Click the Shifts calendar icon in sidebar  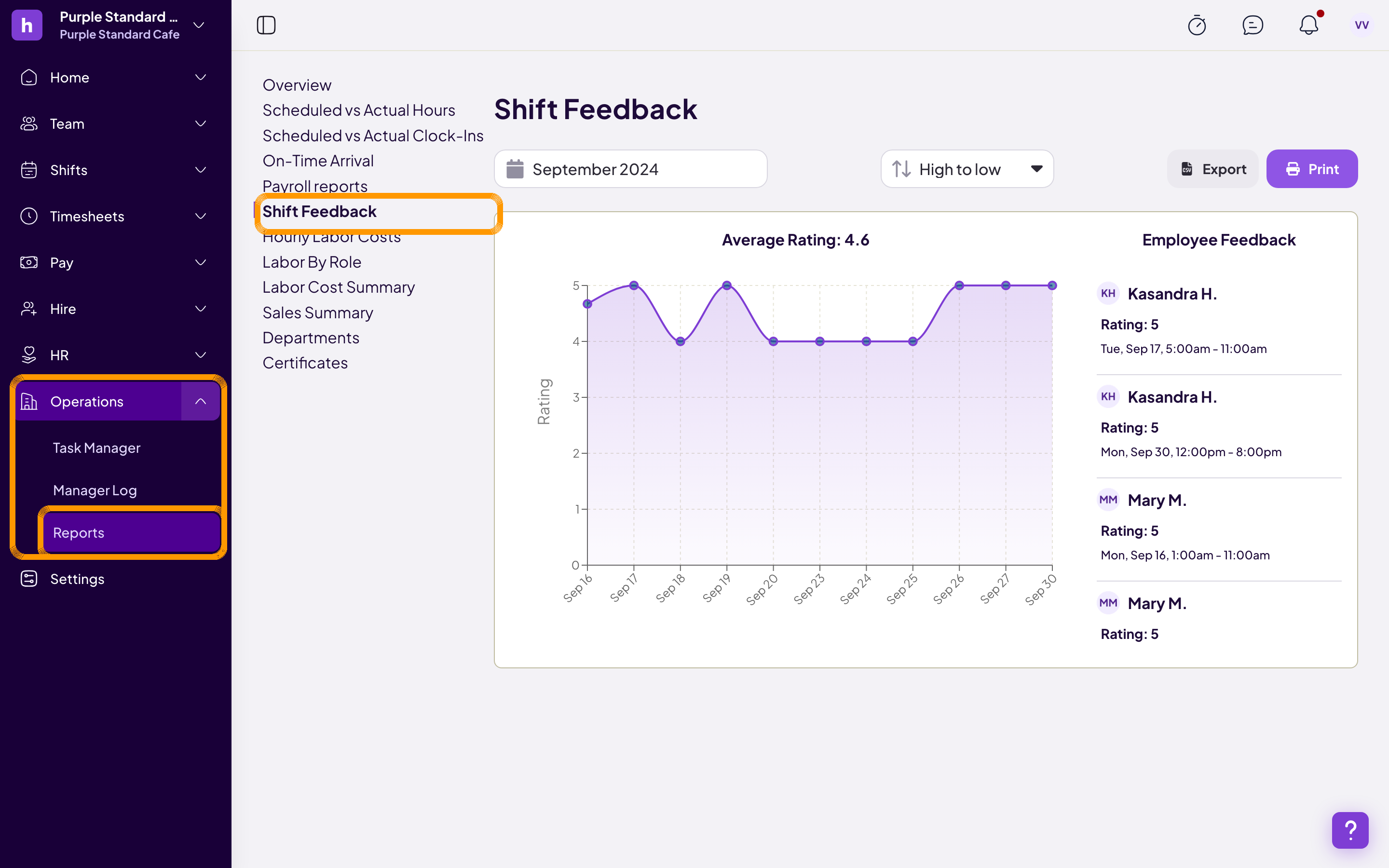[x=29, y=170]
